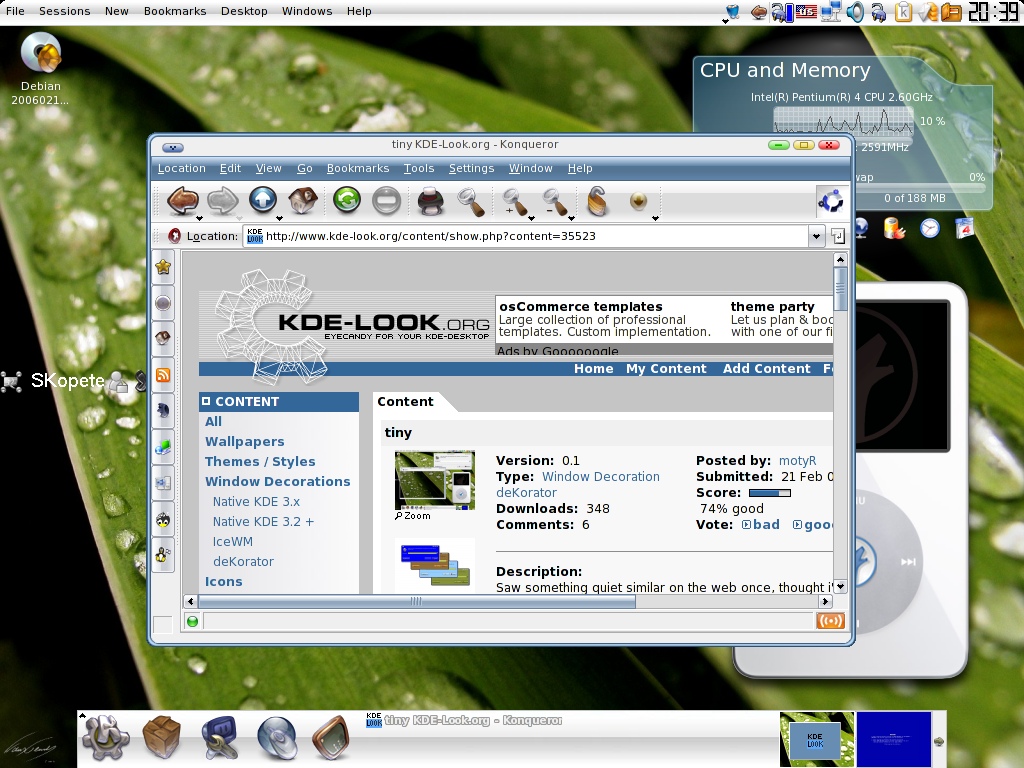Click My Content in site navigation
Screen dimensions: 1024x768
click(x=666, y=368)
